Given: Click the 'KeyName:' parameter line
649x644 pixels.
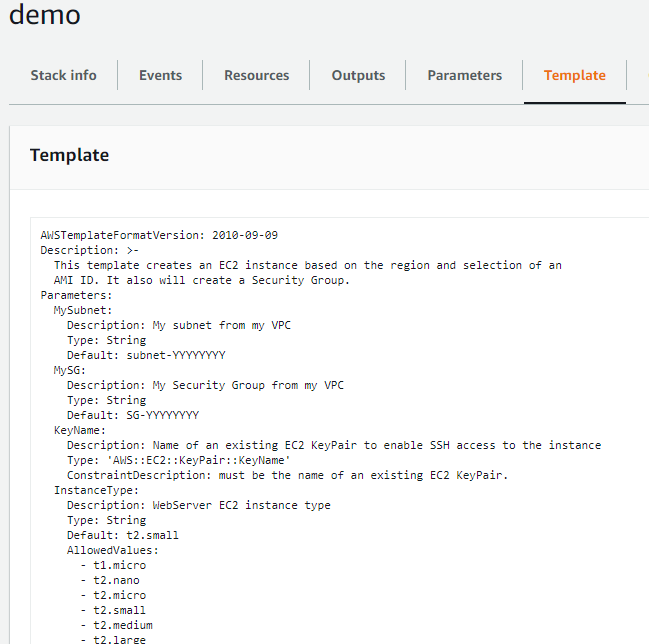Looking at the screenshot, I should tap(79, 430).
